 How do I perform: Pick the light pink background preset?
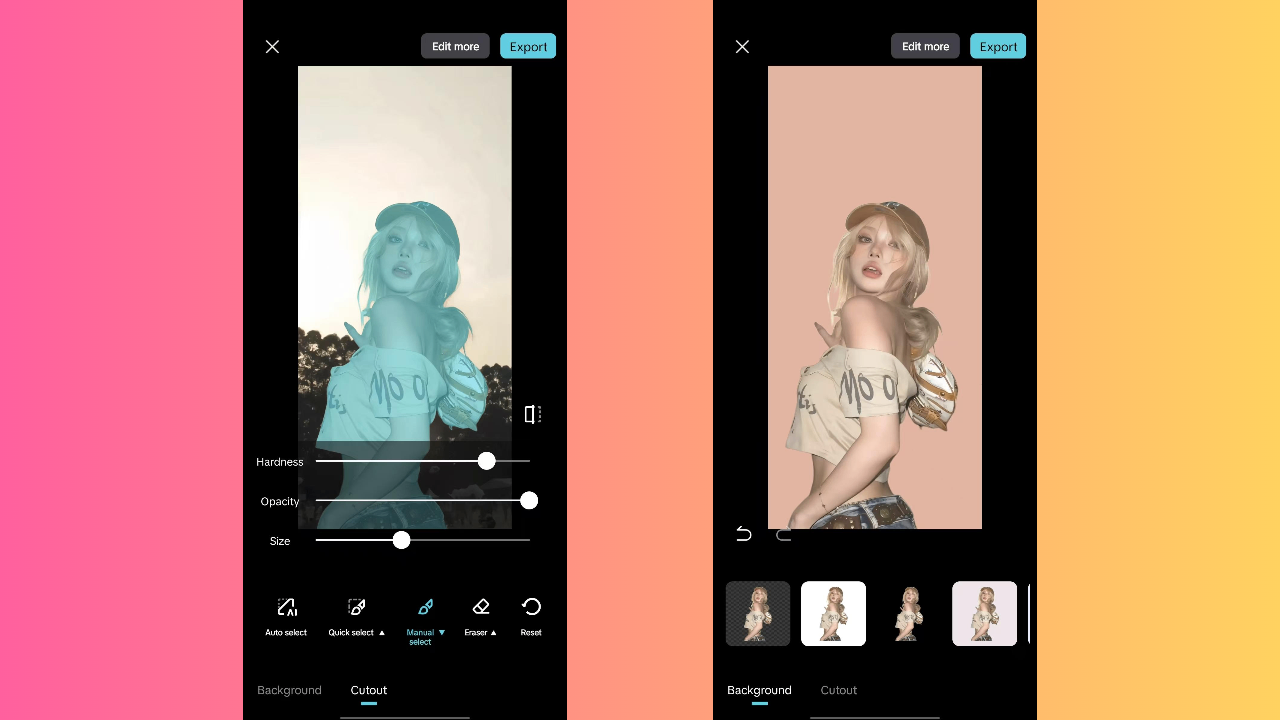[x=984, y=614]
